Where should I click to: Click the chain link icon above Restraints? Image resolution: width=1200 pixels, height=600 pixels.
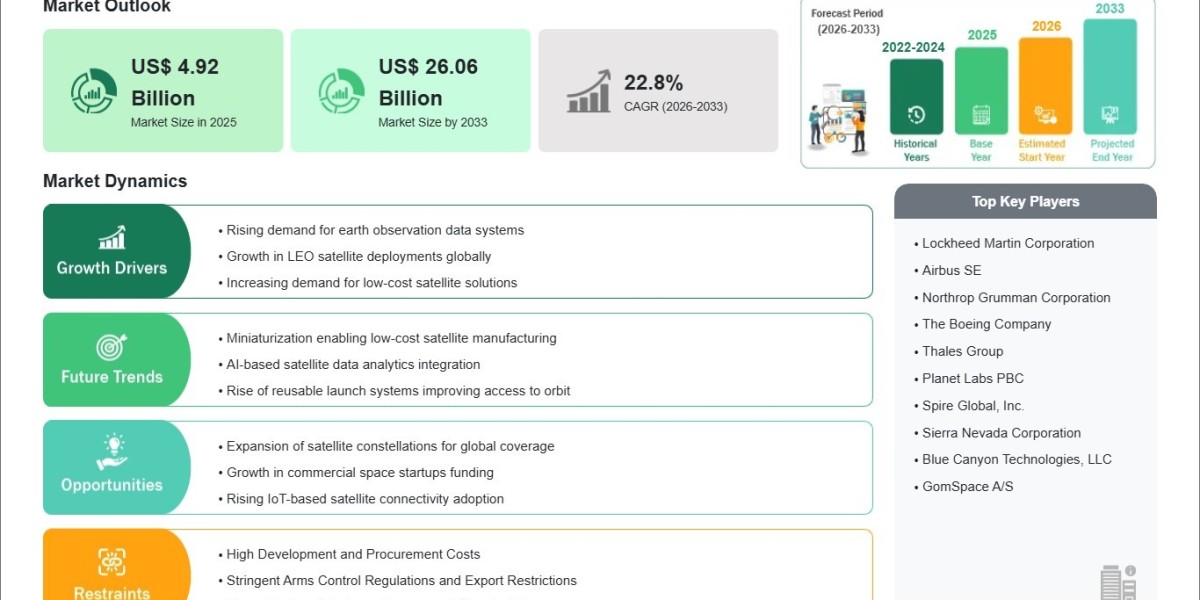(112, 562)
